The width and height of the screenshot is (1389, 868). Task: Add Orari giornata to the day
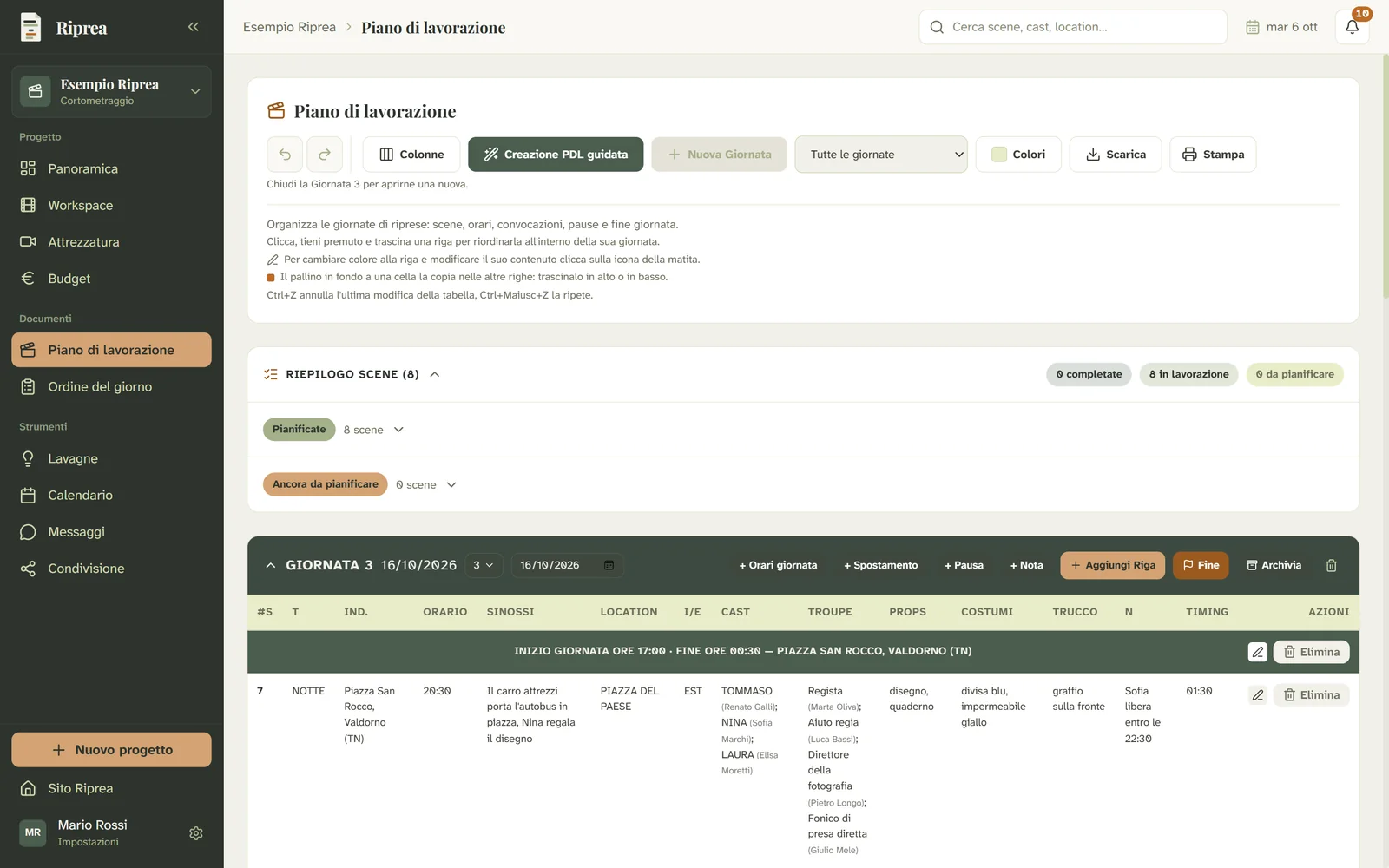pyautogui.click(x=778, y=565)
